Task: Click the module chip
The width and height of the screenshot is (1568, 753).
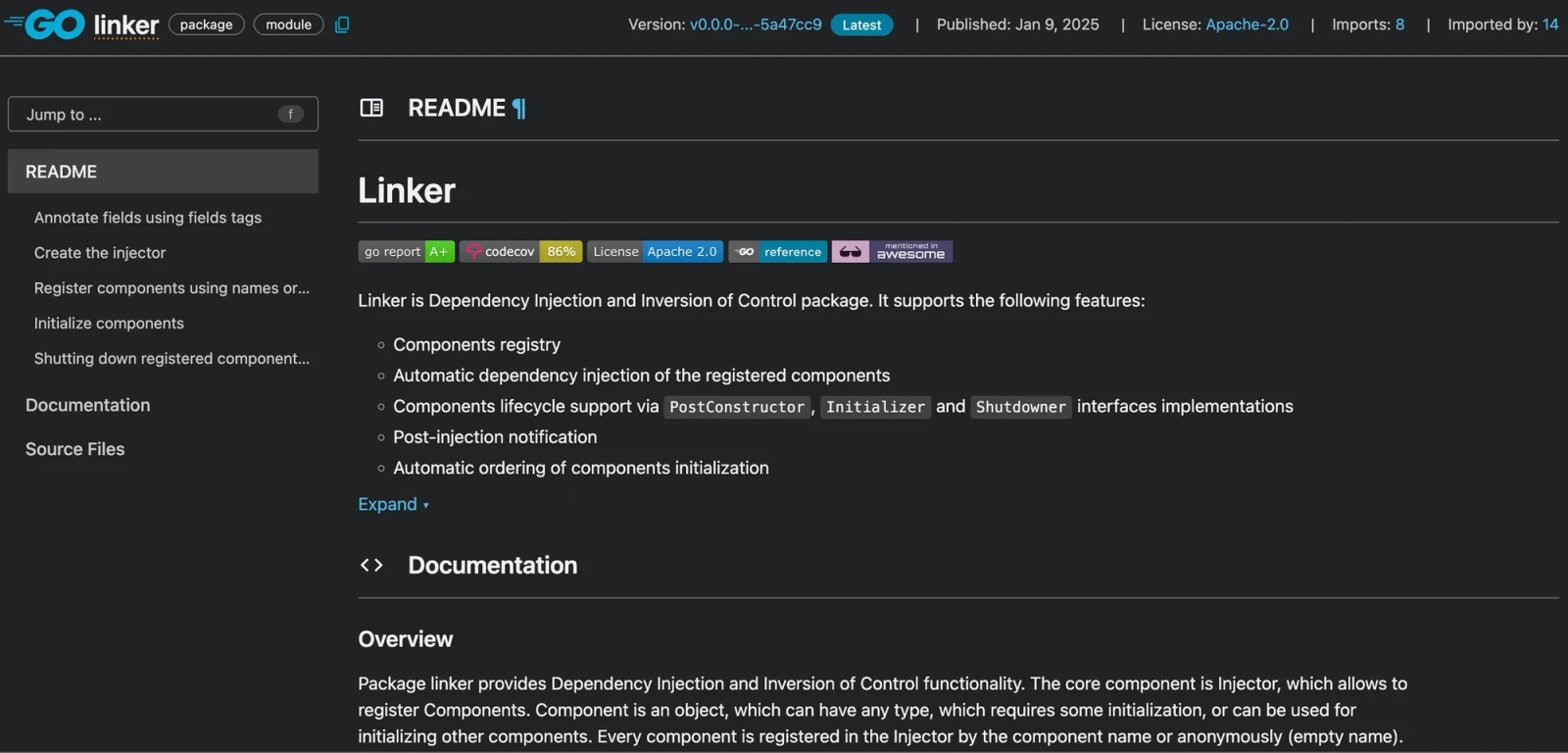Action: (288, 25)
